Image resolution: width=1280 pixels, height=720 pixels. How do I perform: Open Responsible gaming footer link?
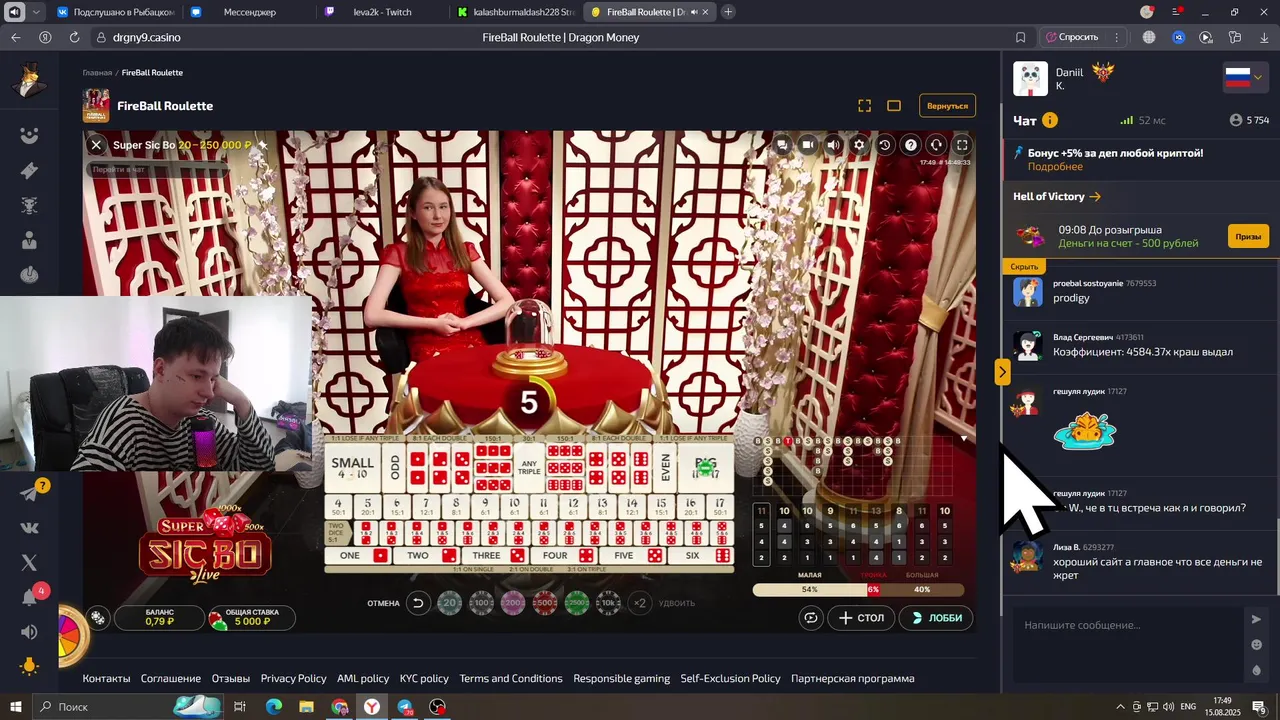pos(621,678)
